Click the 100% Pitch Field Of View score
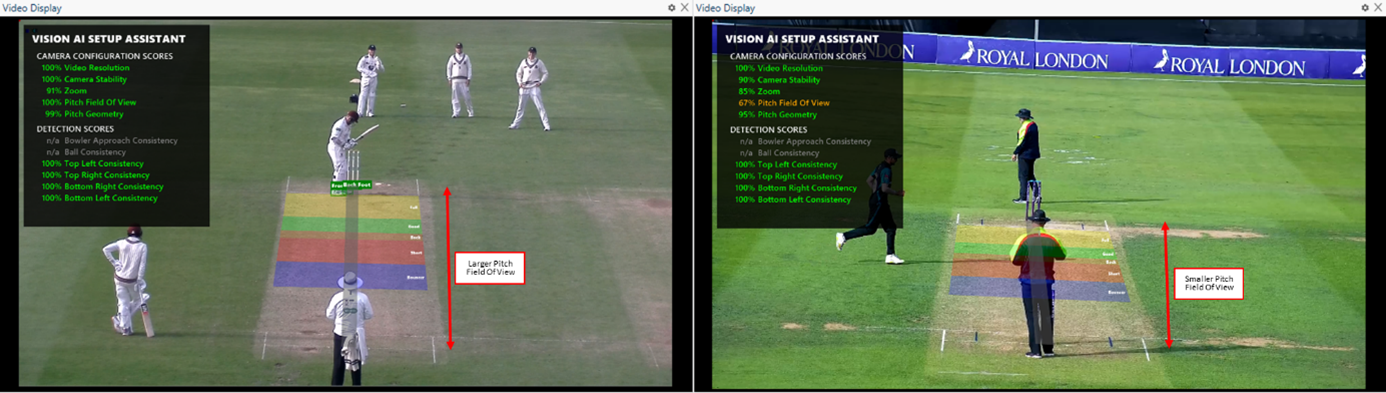The height and width of the screenshot is (393, 1386). click(89, 102)
